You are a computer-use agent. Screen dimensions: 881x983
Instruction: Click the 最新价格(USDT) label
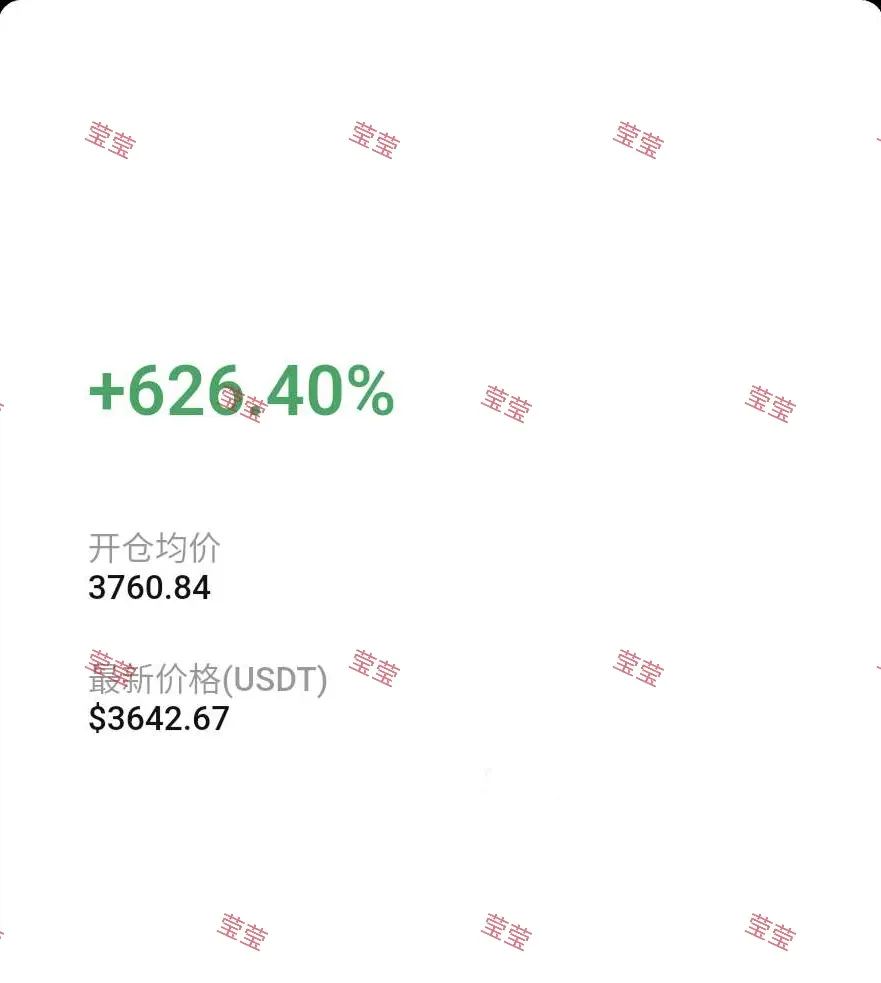click(208, 679)
